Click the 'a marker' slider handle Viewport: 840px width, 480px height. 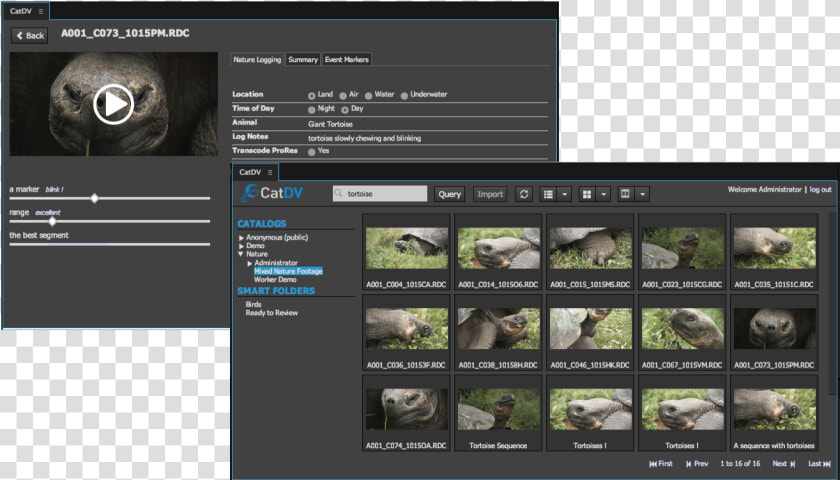tap(94, 198)
